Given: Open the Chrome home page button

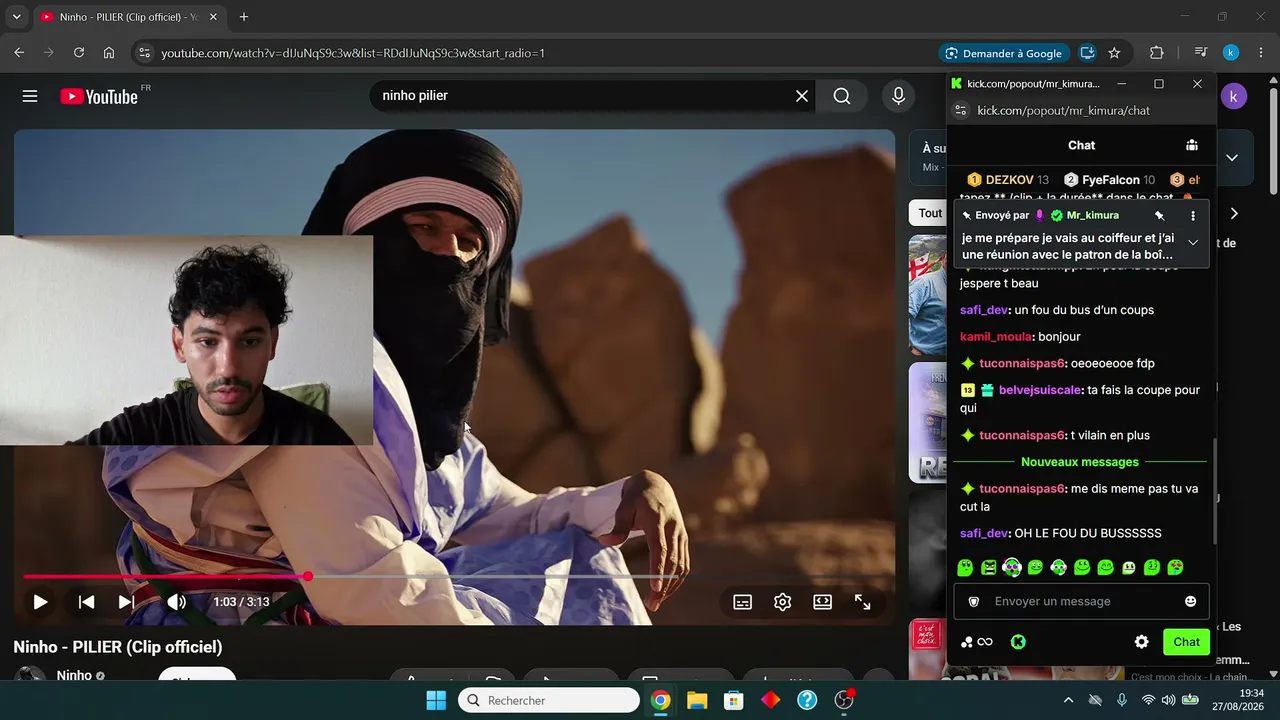Looking at the screenshot, I should click(x=109, y=53).
